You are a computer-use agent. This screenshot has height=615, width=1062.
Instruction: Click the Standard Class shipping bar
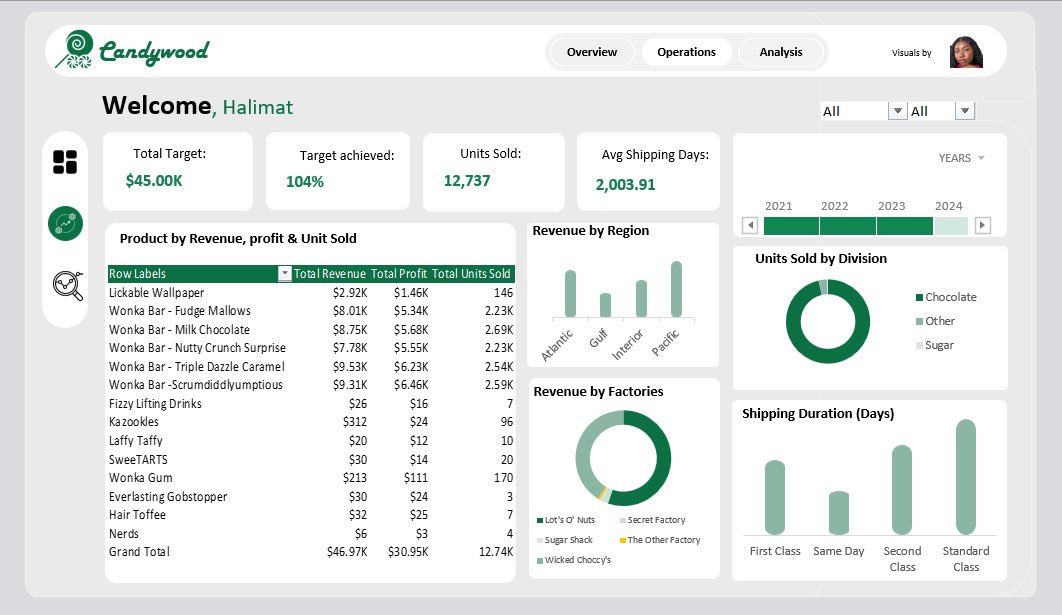966,477
